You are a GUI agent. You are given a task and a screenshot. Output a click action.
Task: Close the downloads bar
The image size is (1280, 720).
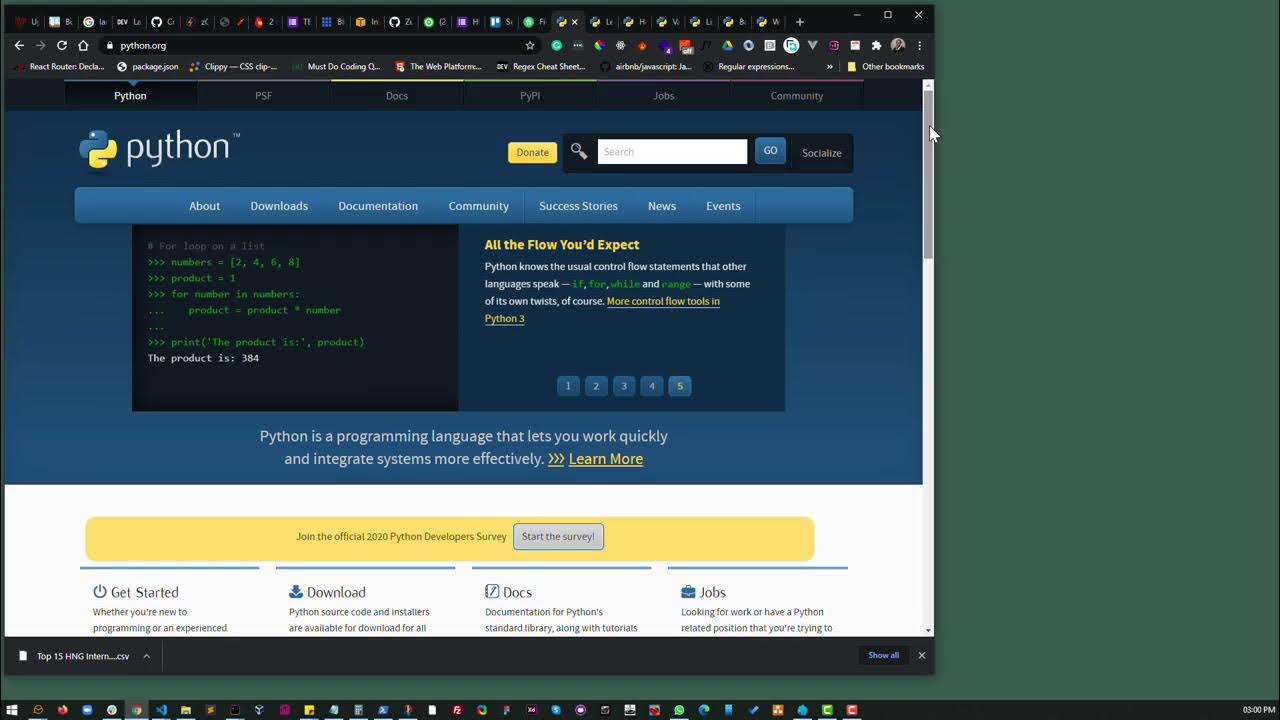(x=922, y=655)
